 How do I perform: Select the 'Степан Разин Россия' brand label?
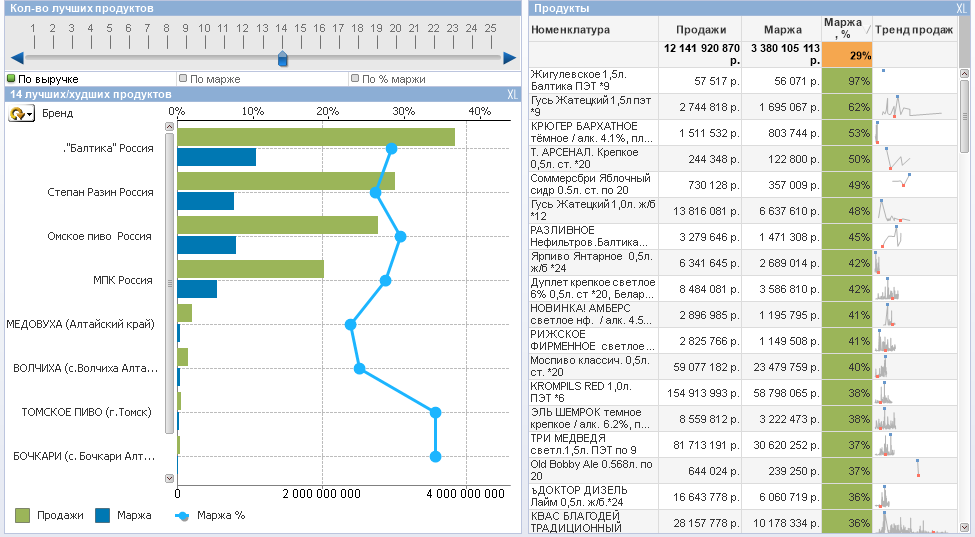[x=100, y=192]
